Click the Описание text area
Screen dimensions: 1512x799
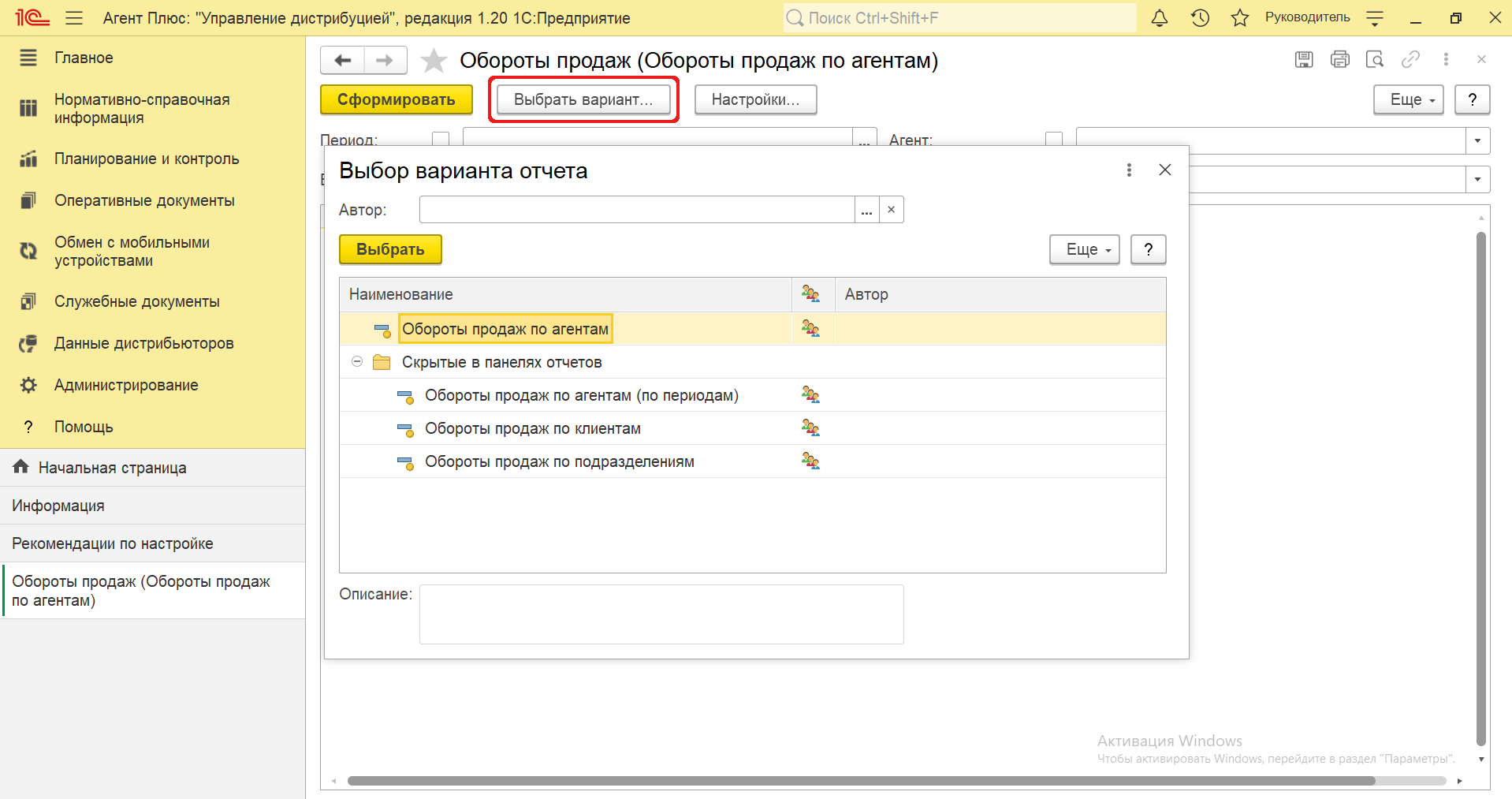[661, 614]
